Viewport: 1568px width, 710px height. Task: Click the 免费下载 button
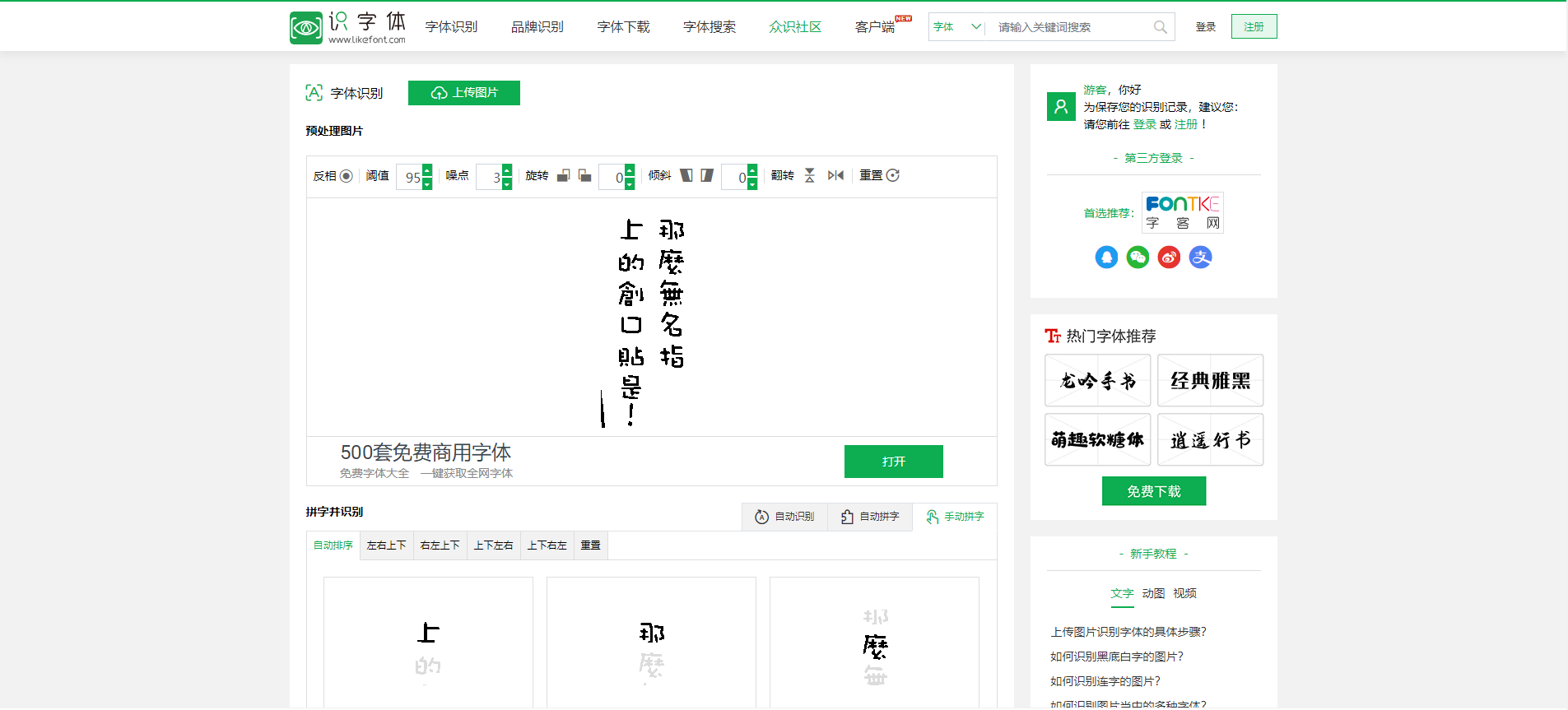(1154, 491)
